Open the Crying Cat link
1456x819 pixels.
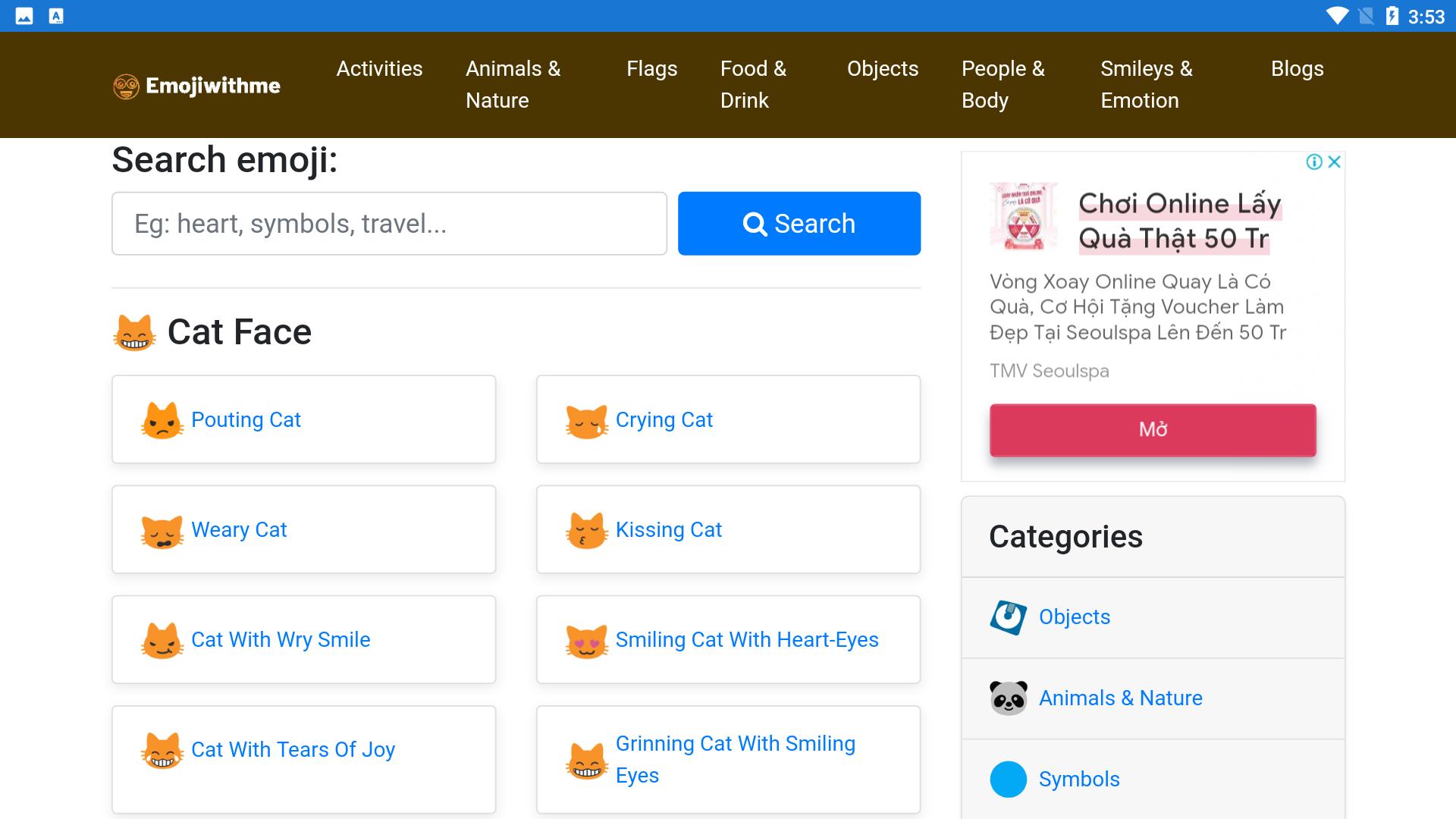664,420
